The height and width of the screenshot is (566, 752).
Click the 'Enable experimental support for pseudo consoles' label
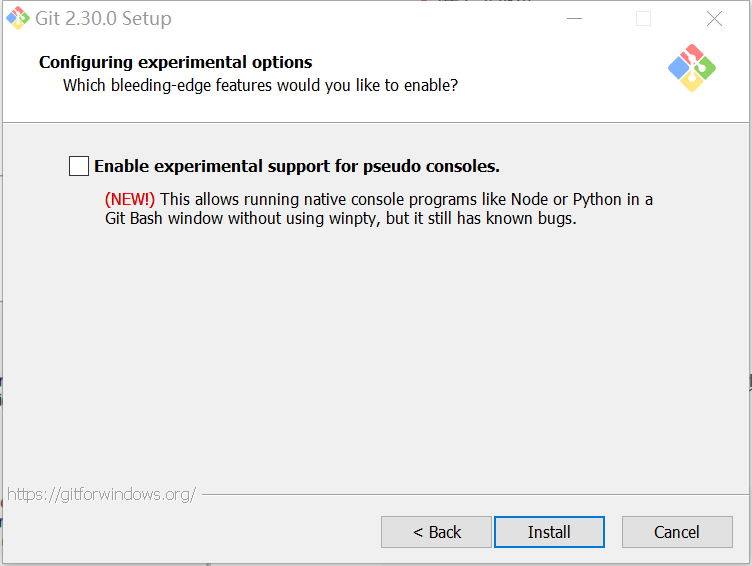296,166
